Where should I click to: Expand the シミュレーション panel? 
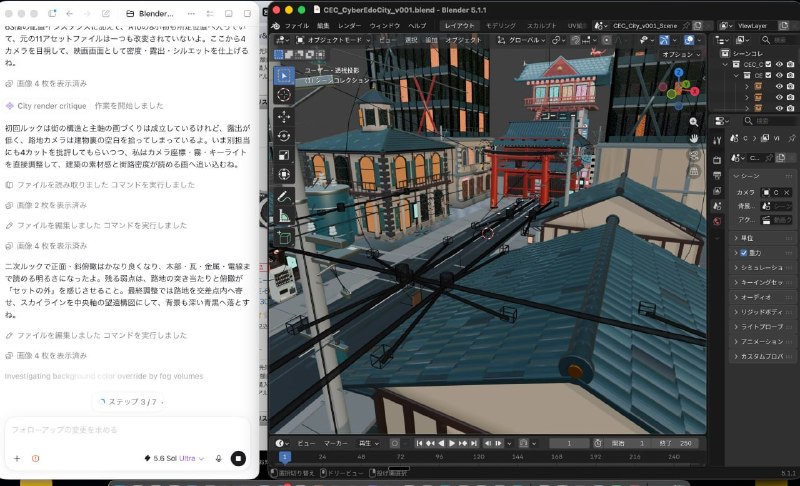[x=763, y=267]
